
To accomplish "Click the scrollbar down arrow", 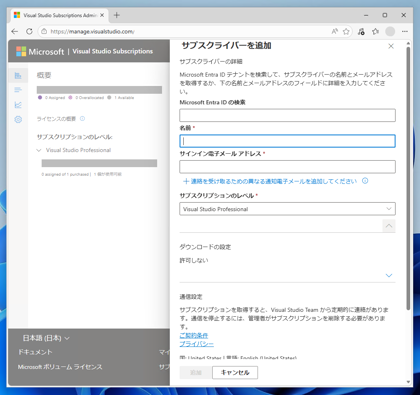I will 408,382.
